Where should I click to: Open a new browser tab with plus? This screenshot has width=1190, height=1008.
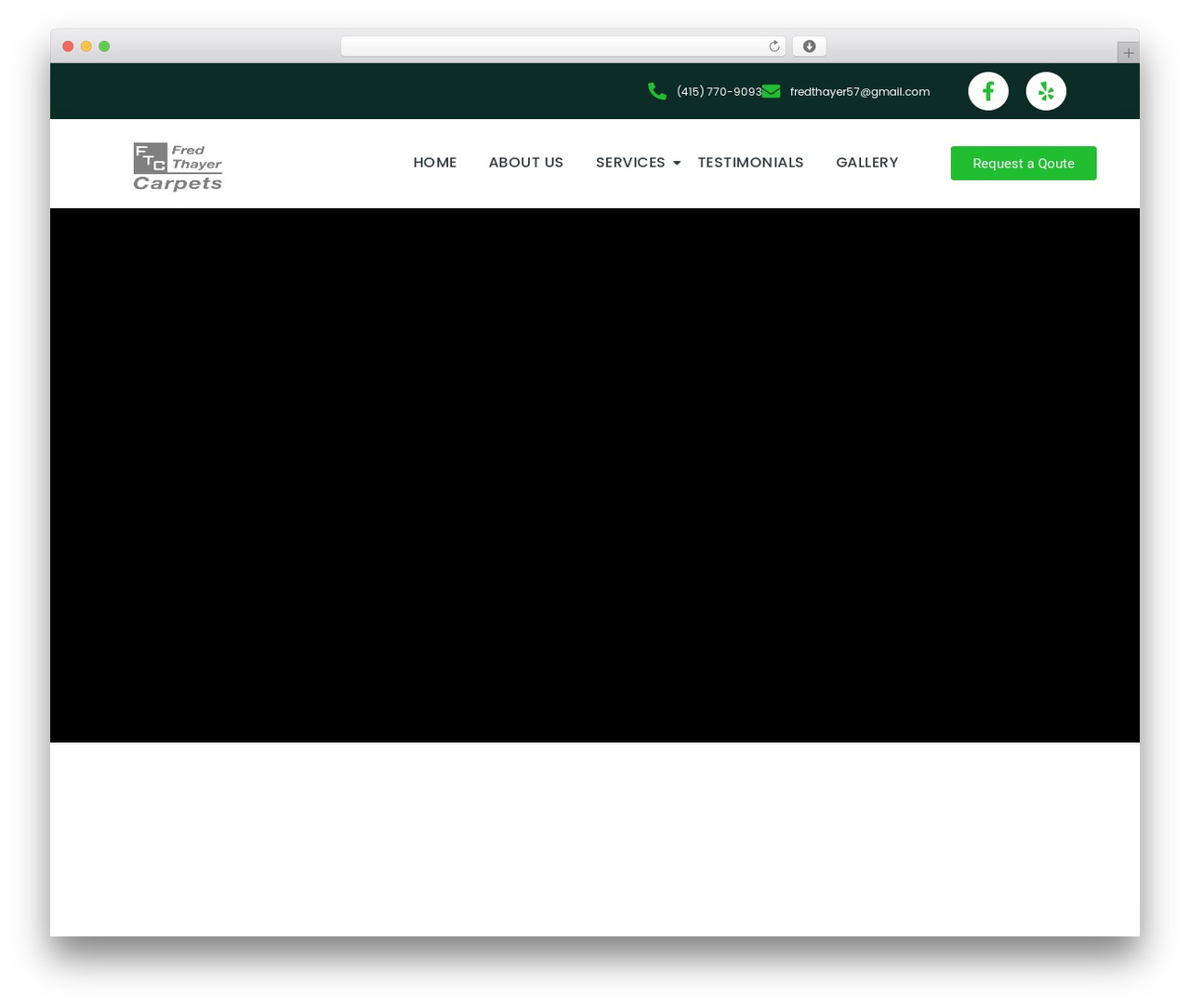coord(1128,53)
